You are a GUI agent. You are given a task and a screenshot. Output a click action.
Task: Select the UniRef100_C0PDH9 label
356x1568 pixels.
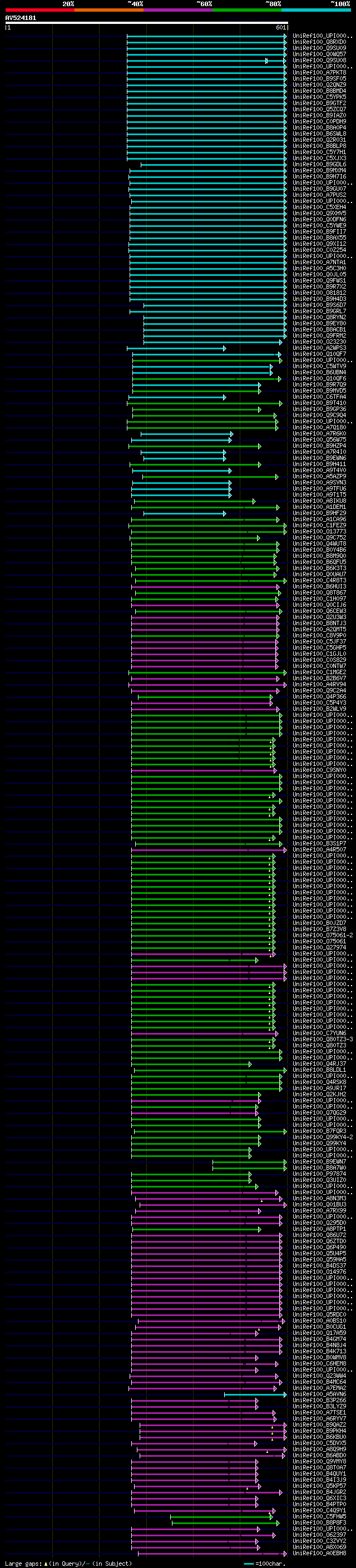[x=319, y=122]
